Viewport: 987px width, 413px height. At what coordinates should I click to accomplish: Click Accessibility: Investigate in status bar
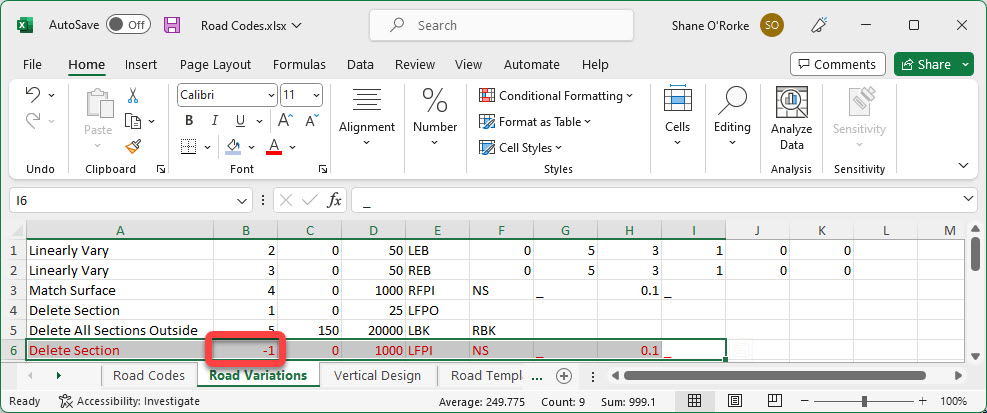coord(129,401)
